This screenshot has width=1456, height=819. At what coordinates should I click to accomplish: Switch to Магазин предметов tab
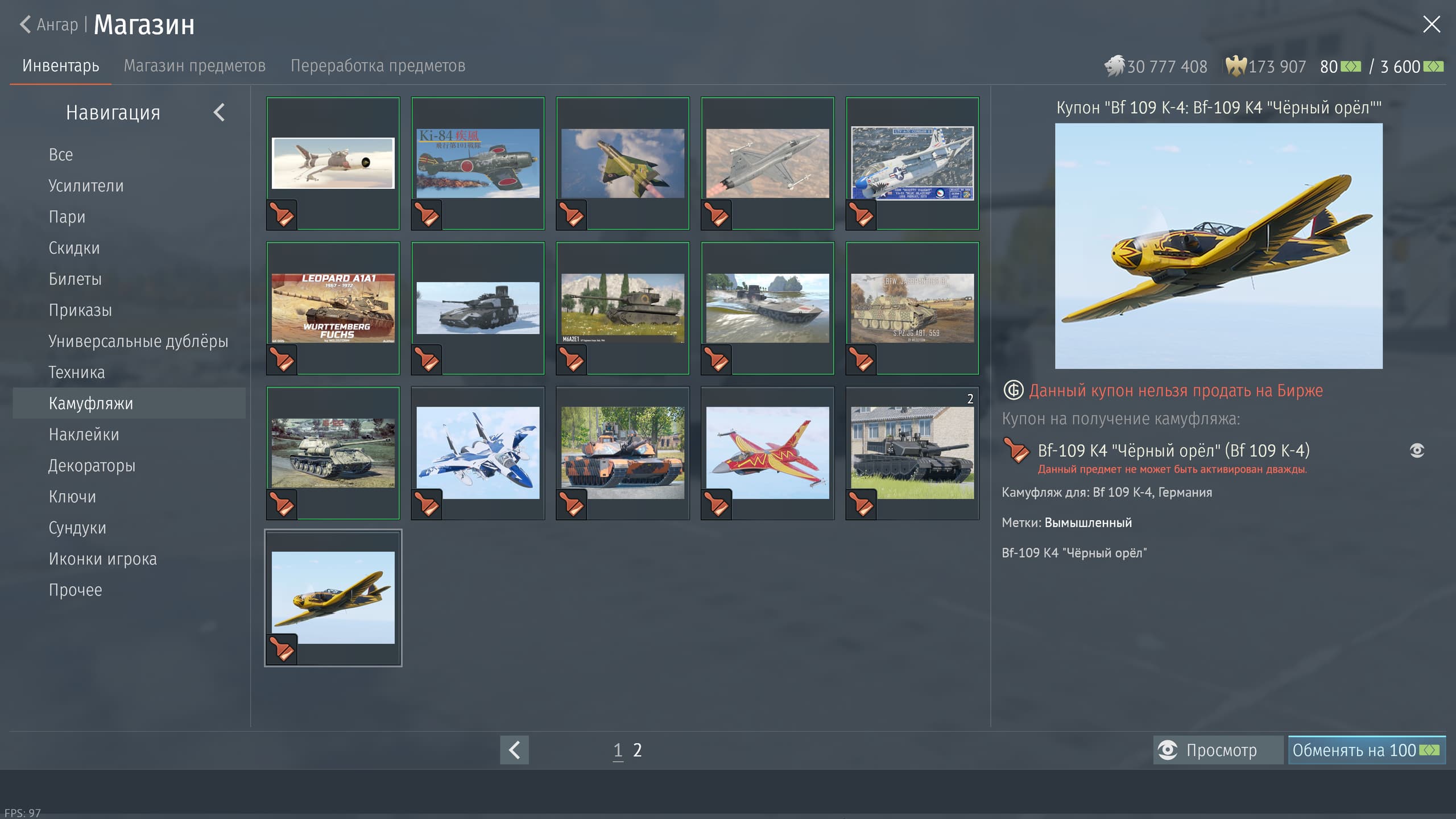coord(195,66)
